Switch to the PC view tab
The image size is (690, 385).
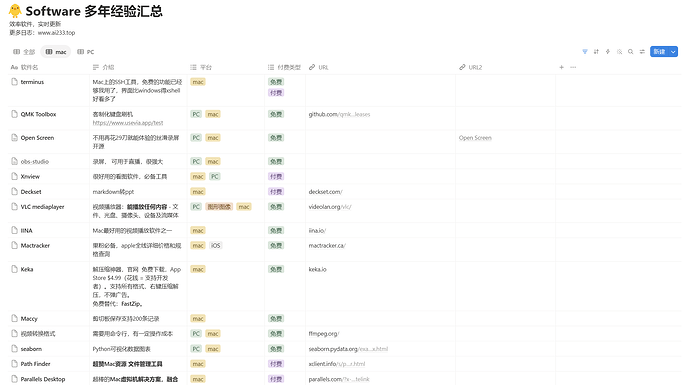86,52
